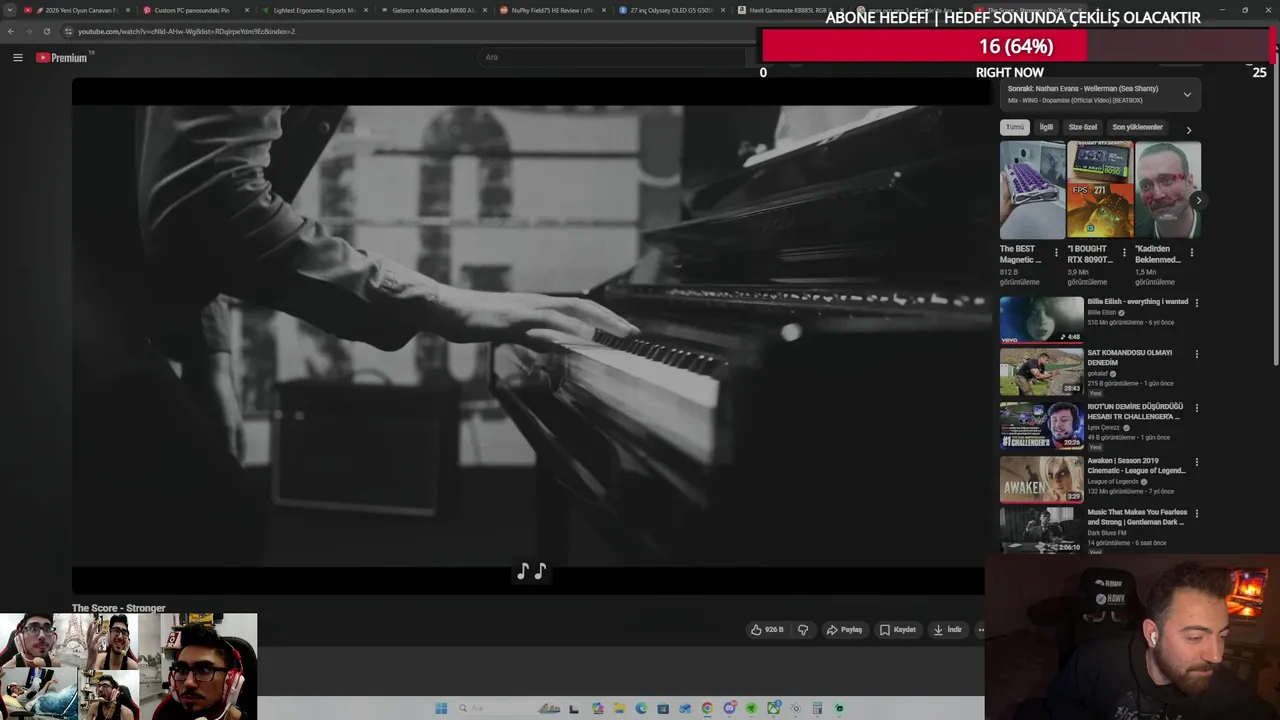1280x720 pixels.
Task: Play the SAT KOMANDOSU video thumbnail
Action: [1041, 371]
